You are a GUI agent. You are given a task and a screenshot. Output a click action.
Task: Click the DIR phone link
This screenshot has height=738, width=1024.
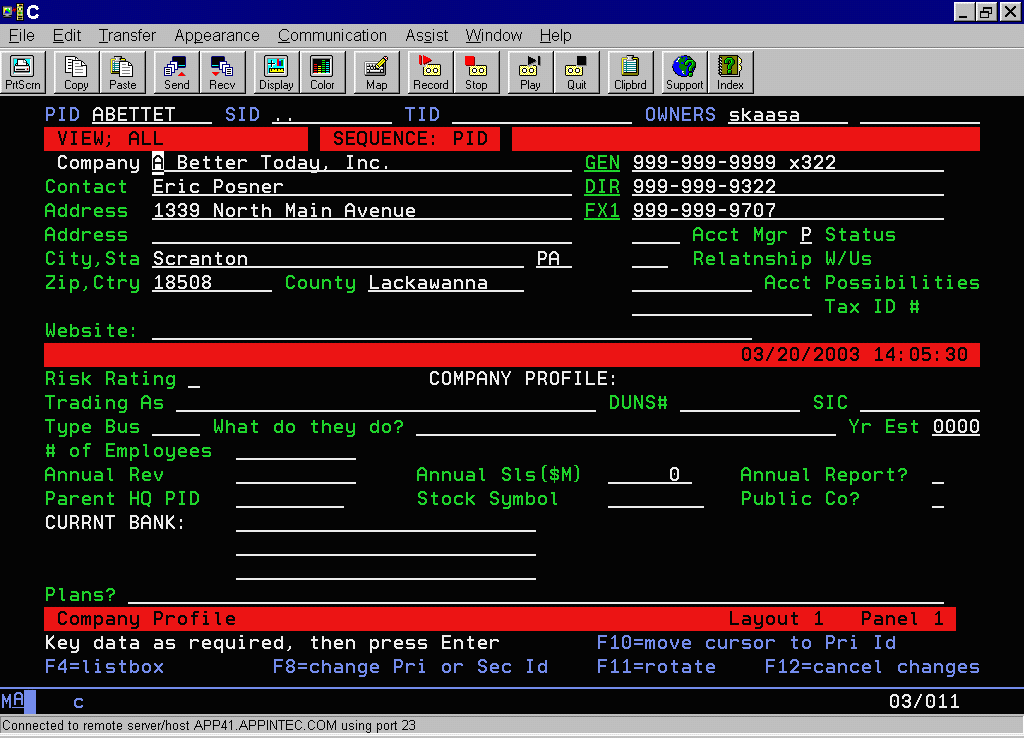(x=602, y=187)
